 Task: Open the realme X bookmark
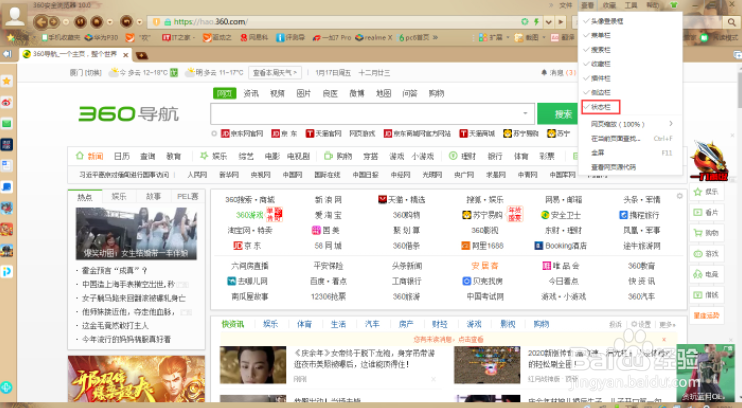[x=374, y=37]
